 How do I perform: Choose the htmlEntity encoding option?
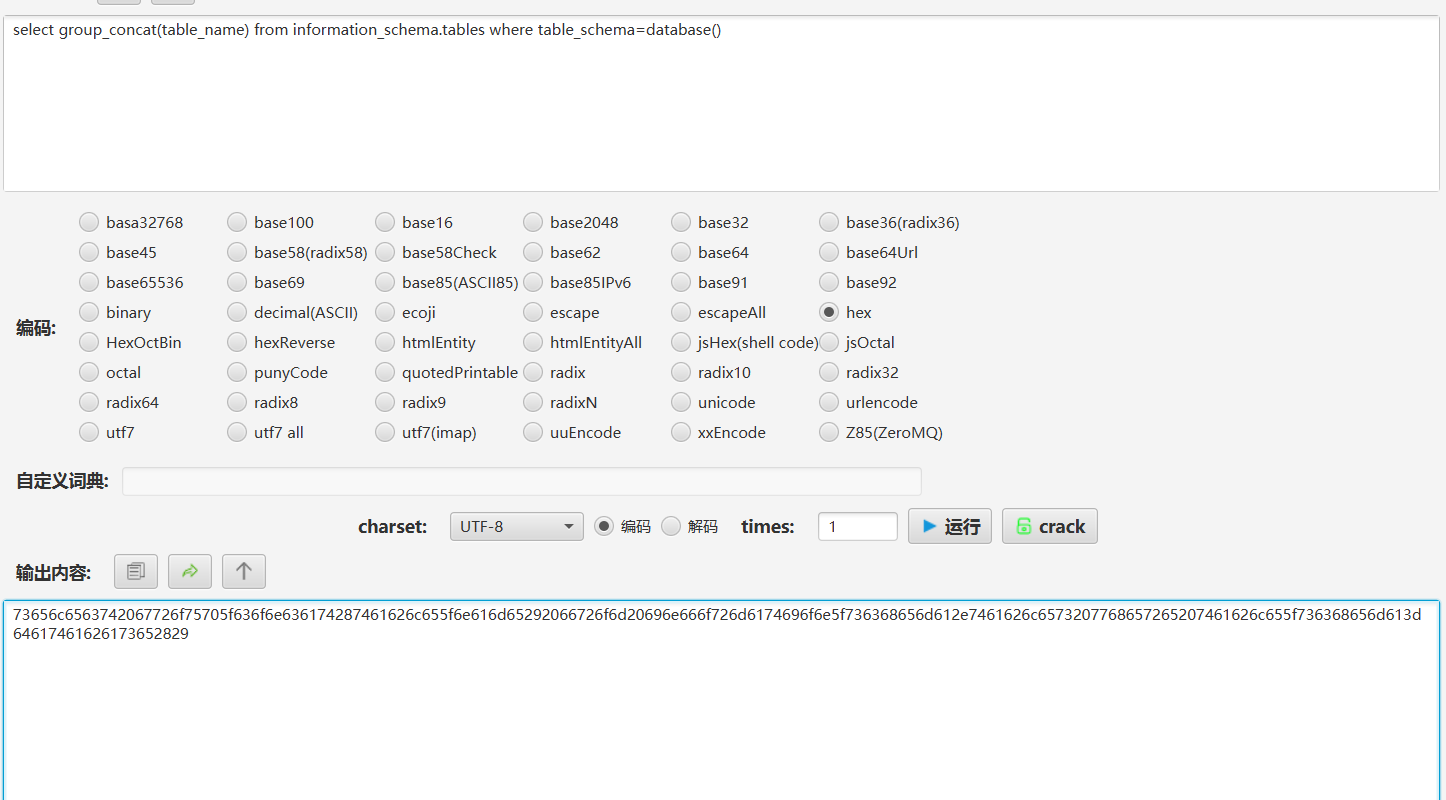pyautogui.click(x=385, y=342)
